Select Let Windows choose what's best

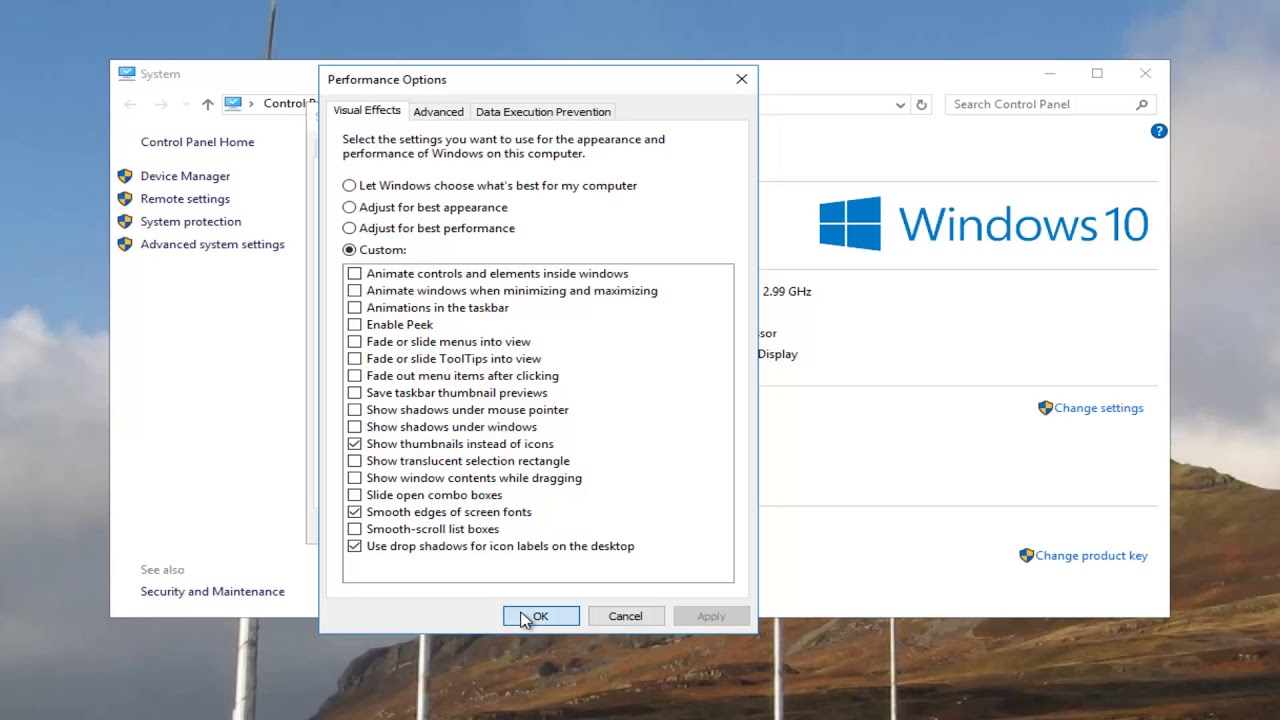[x=349, y=186]
